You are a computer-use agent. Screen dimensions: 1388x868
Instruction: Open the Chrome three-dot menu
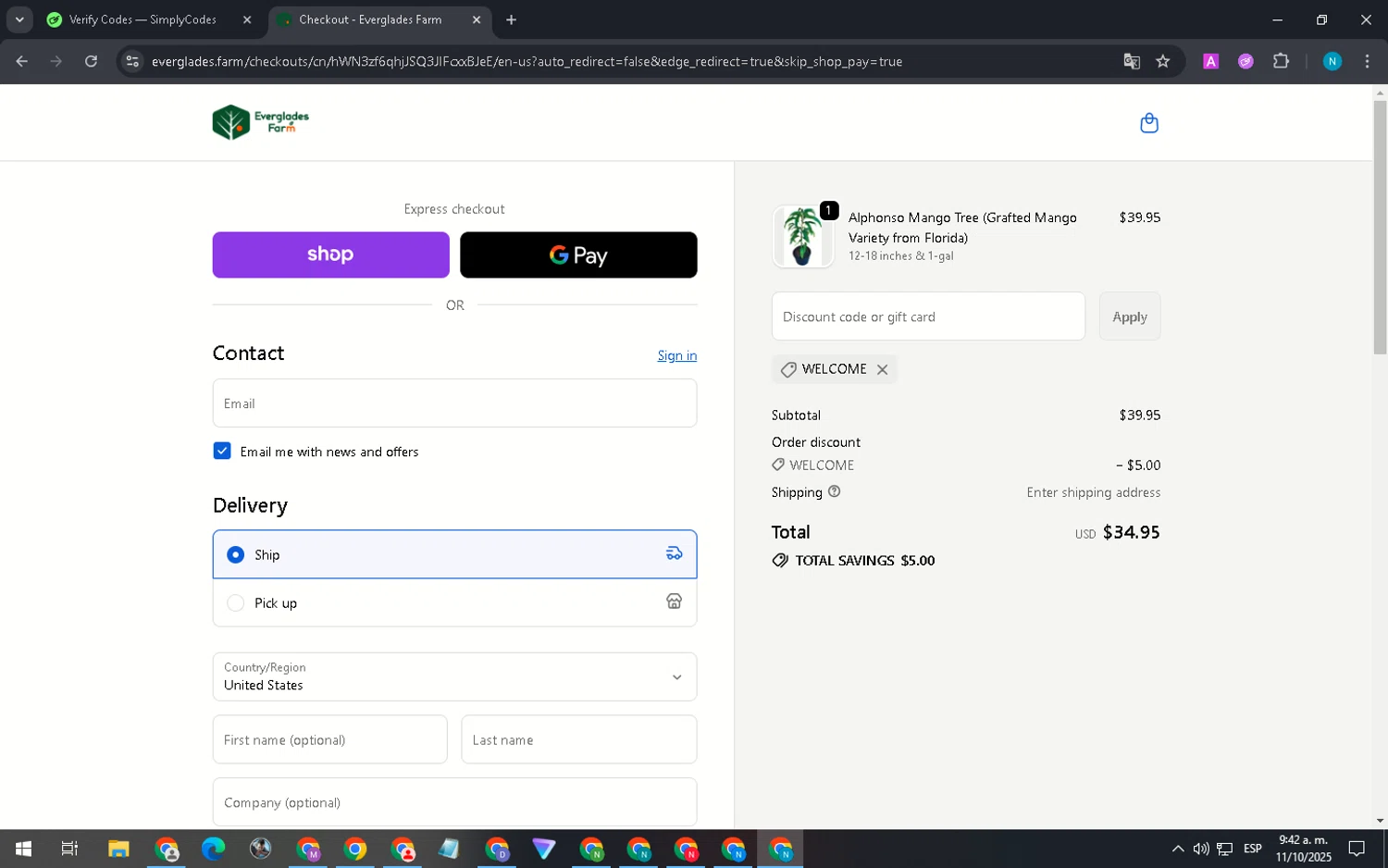coord(1367,61)
